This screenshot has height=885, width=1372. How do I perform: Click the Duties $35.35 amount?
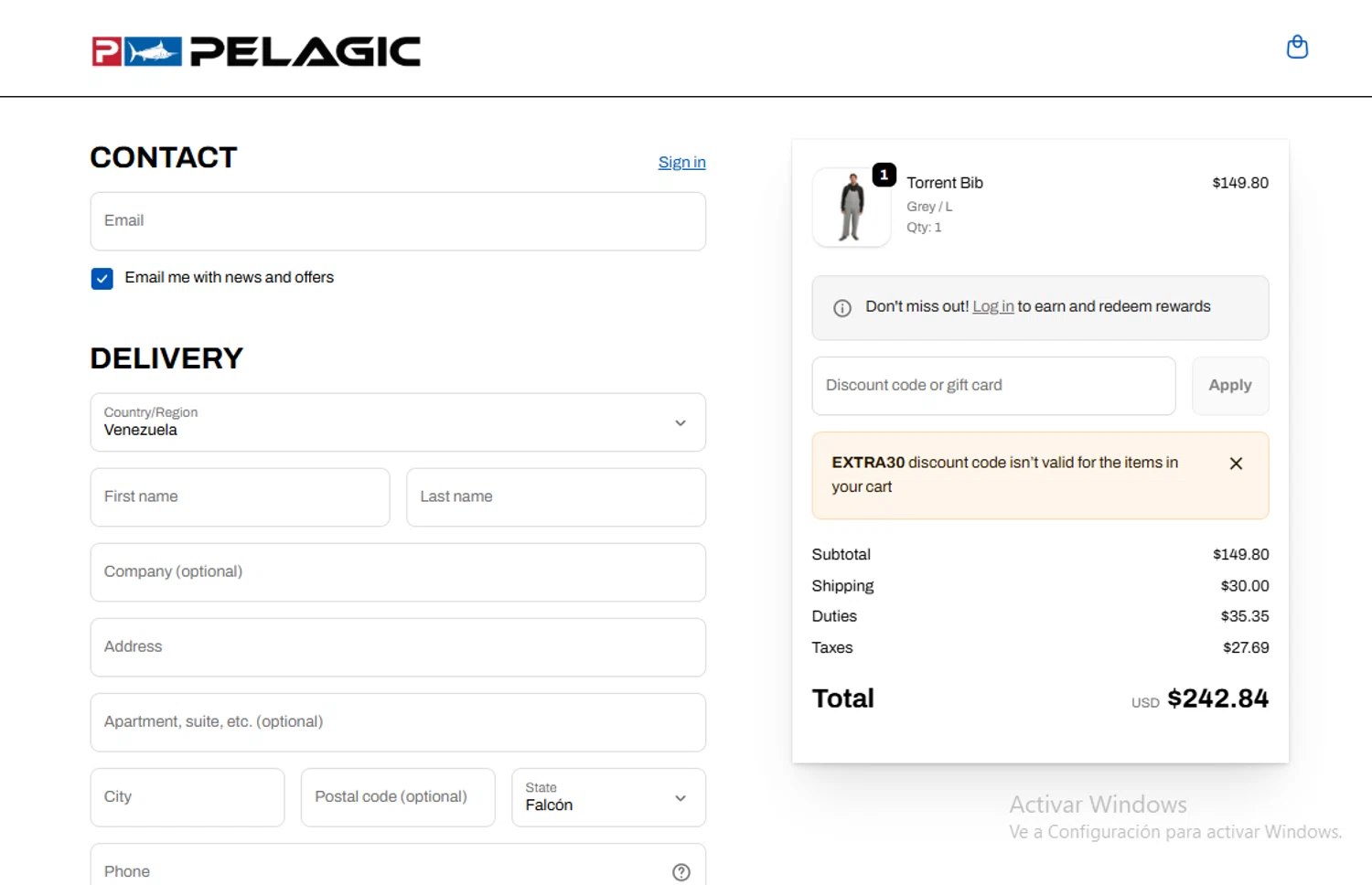point(1245,616)
